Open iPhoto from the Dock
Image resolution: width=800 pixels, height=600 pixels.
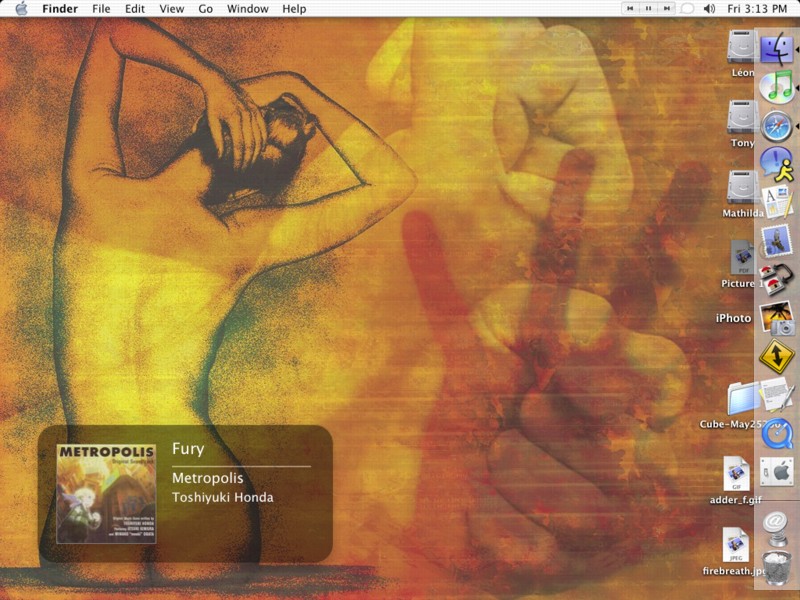(776, 318)
